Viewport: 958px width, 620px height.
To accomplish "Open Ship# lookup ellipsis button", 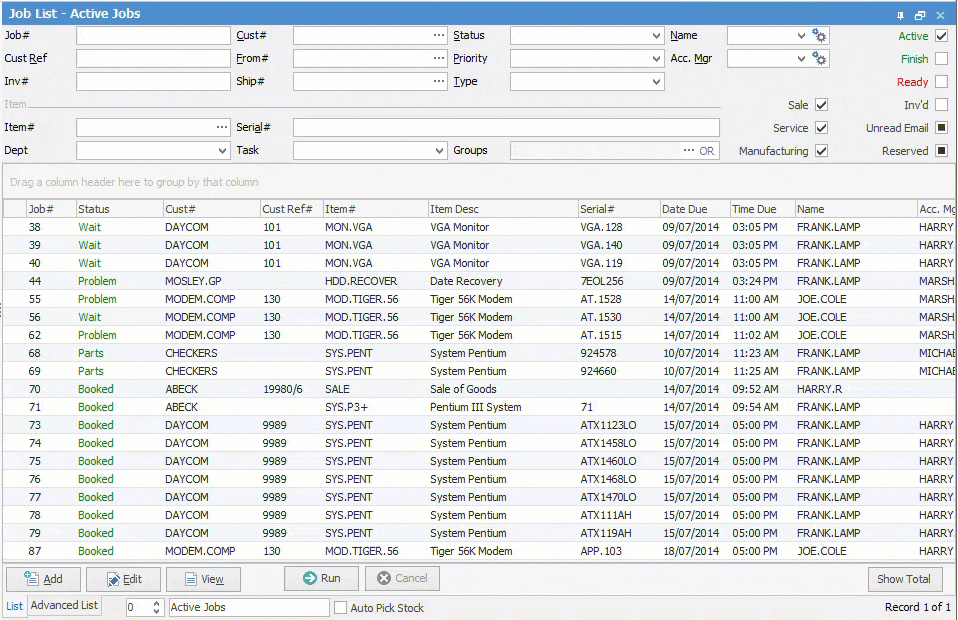I will point(438,82).
